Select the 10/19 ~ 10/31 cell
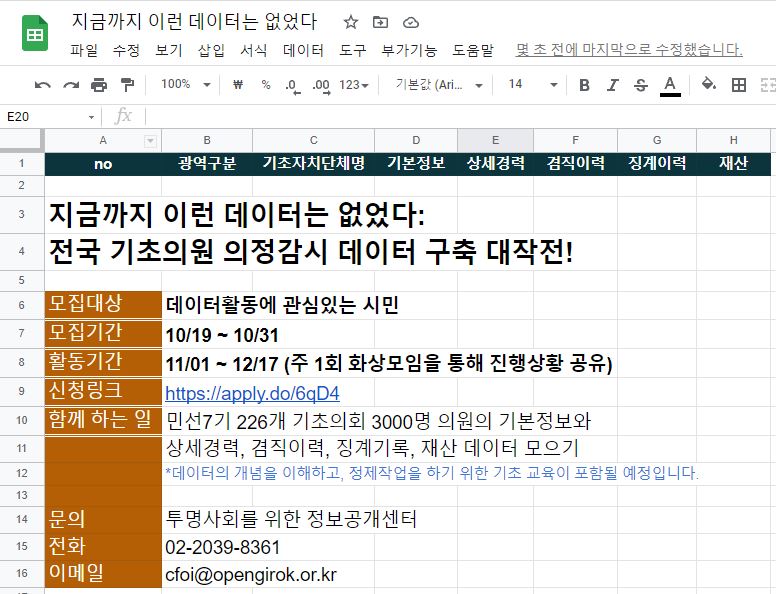The height and width of the screenshot is (594, 776). pyautogui.click(x=267, y=335)
